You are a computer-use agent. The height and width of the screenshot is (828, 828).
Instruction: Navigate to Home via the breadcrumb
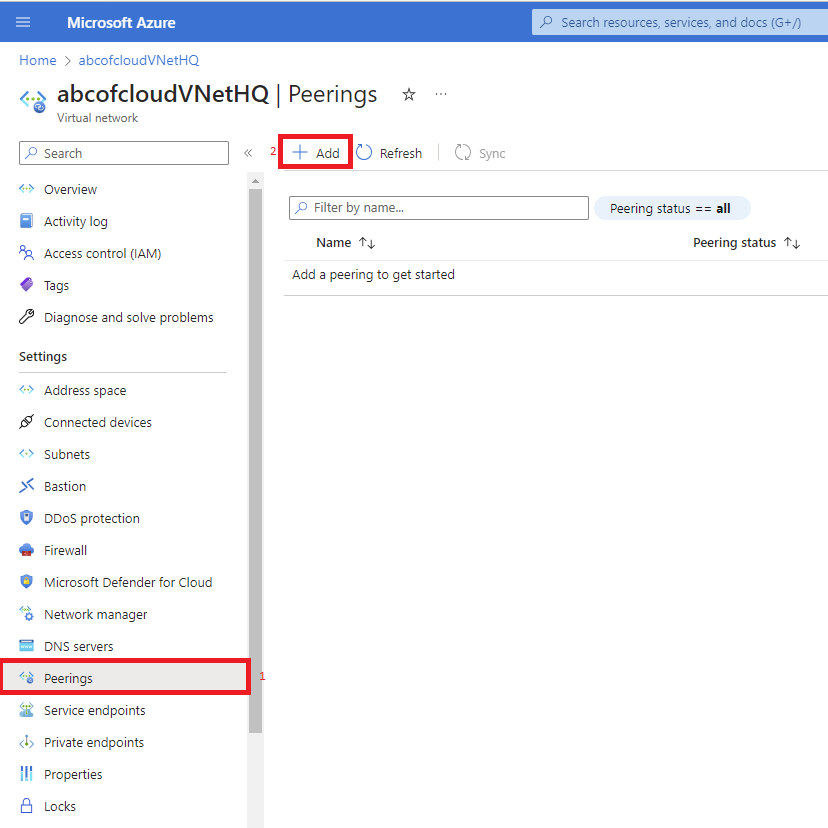(x=37, y=60)
